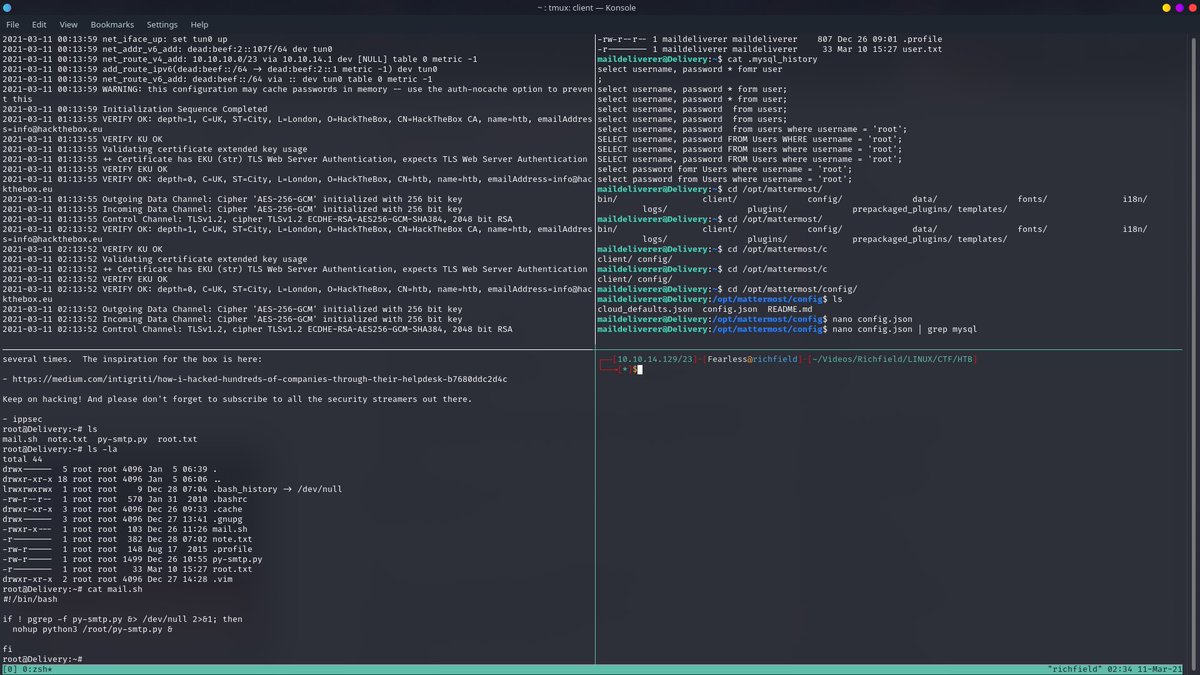
Task: Click README.md in ls output
Action: (x=792, y=310)
